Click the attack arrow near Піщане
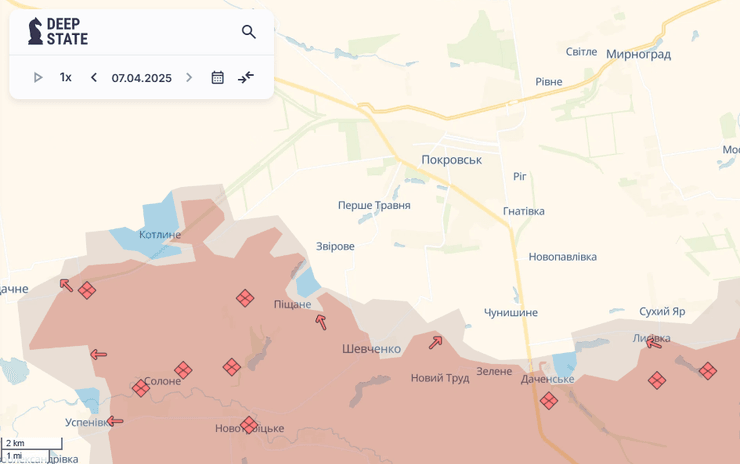 coord(321,322)
